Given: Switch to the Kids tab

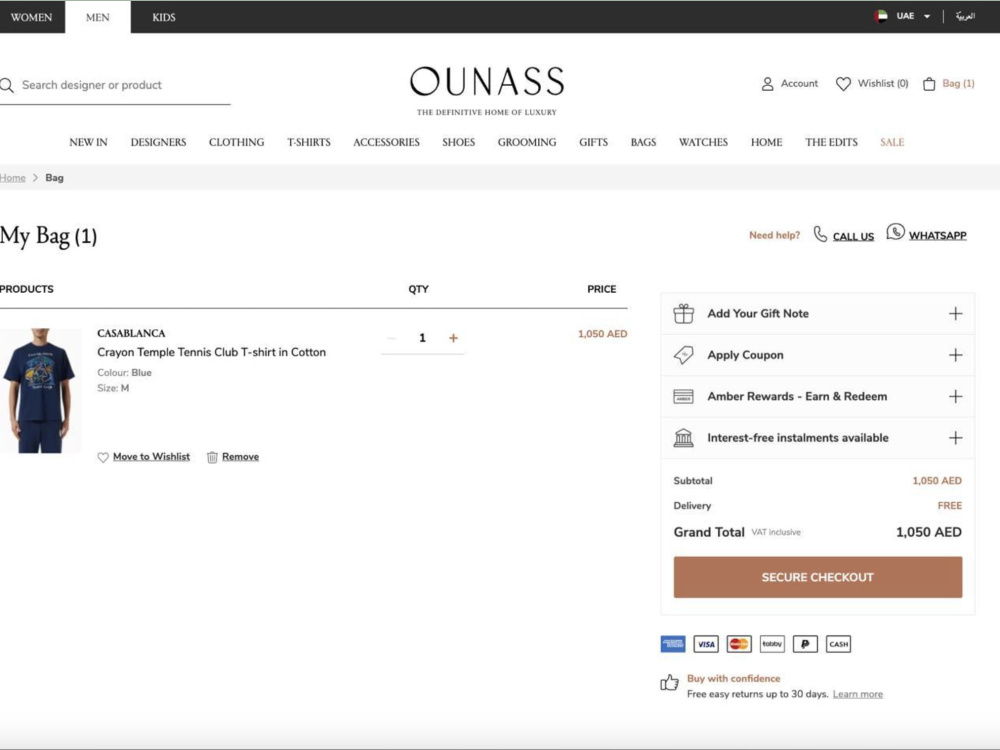Looking at the screenshot, I should (164, 17).
